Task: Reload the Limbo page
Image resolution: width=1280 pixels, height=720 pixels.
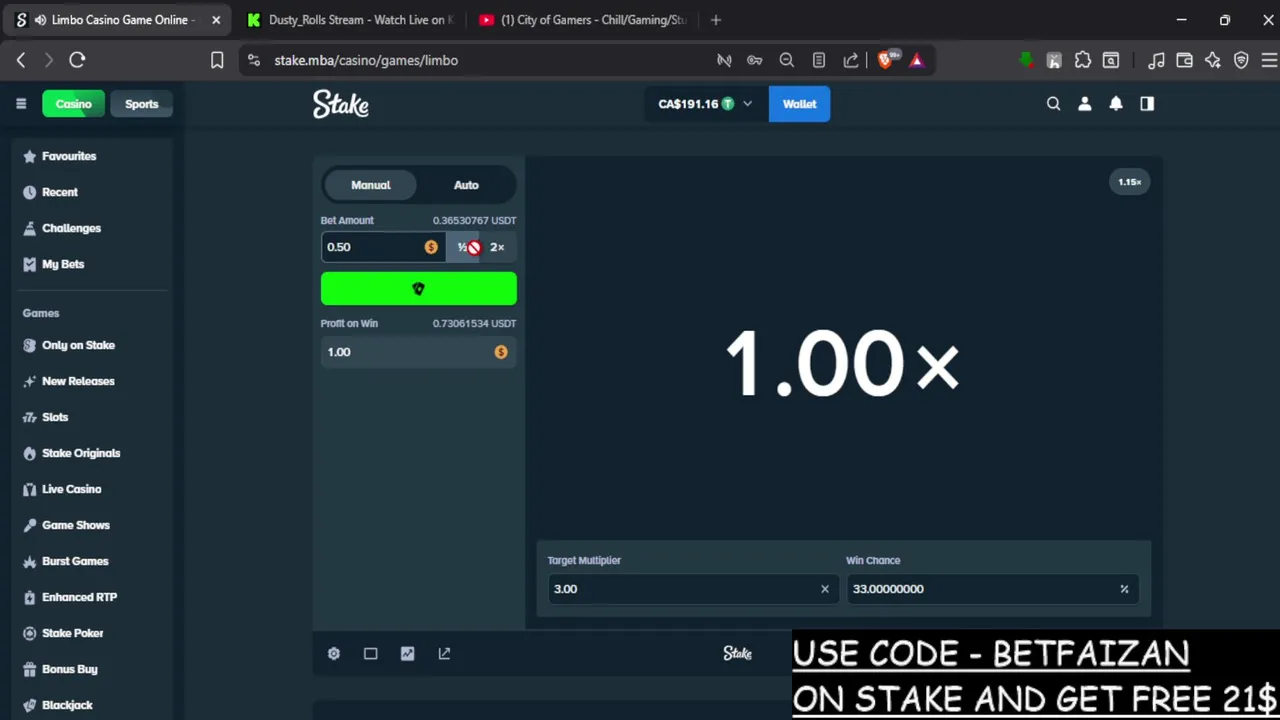Action: (77, 60)
